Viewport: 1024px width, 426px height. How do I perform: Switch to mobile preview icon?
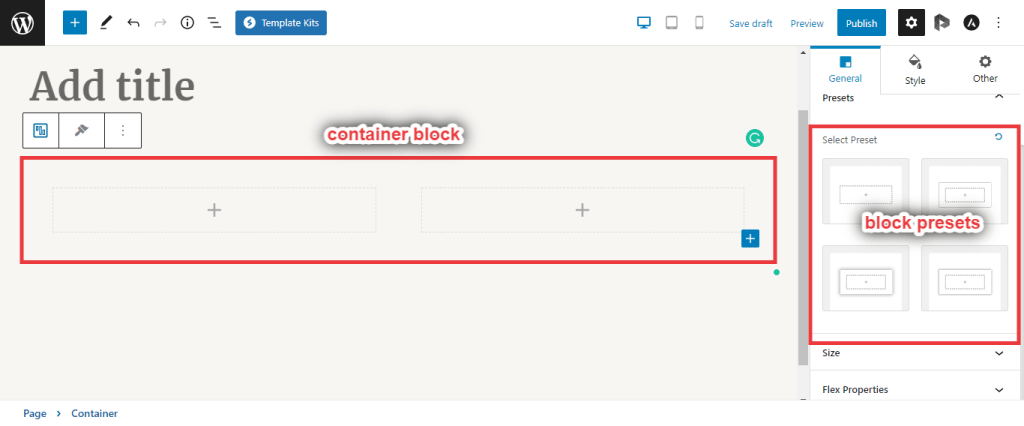click(699, 22)
